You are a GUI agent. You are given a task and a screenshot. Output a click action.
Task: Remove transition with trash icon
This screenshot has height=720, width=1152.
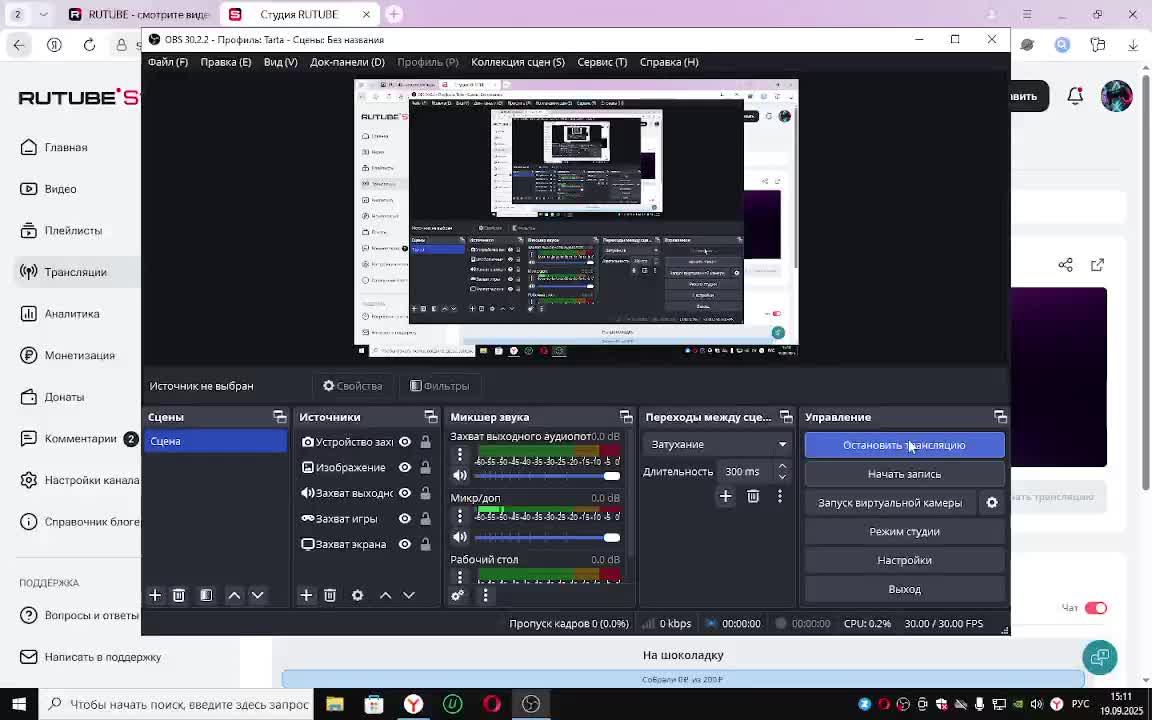(x=753, y=497)
